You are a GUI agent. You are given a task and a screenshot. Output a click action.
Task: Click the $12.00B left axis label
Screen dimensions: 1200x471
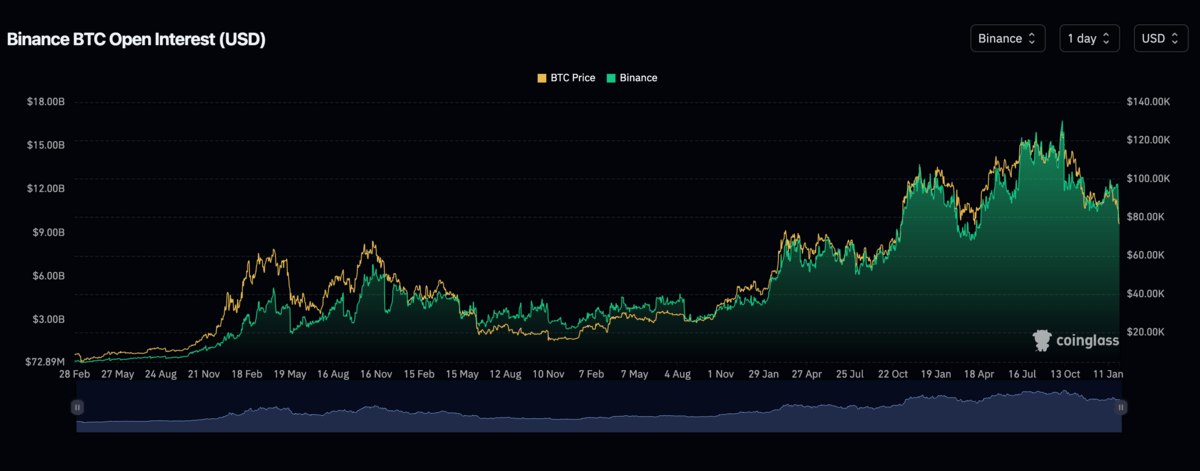[x=45, y=188]
